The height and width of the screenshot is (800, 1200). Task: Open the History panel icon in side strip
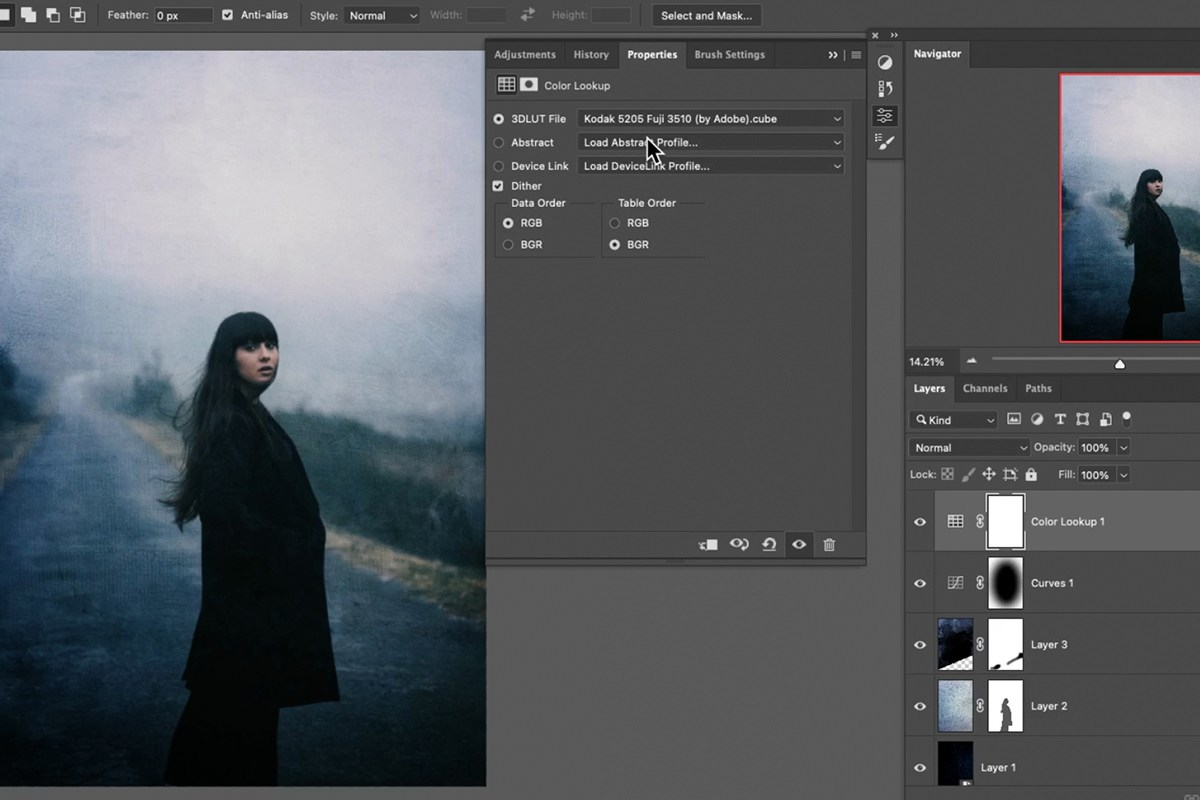coord(885,89)
